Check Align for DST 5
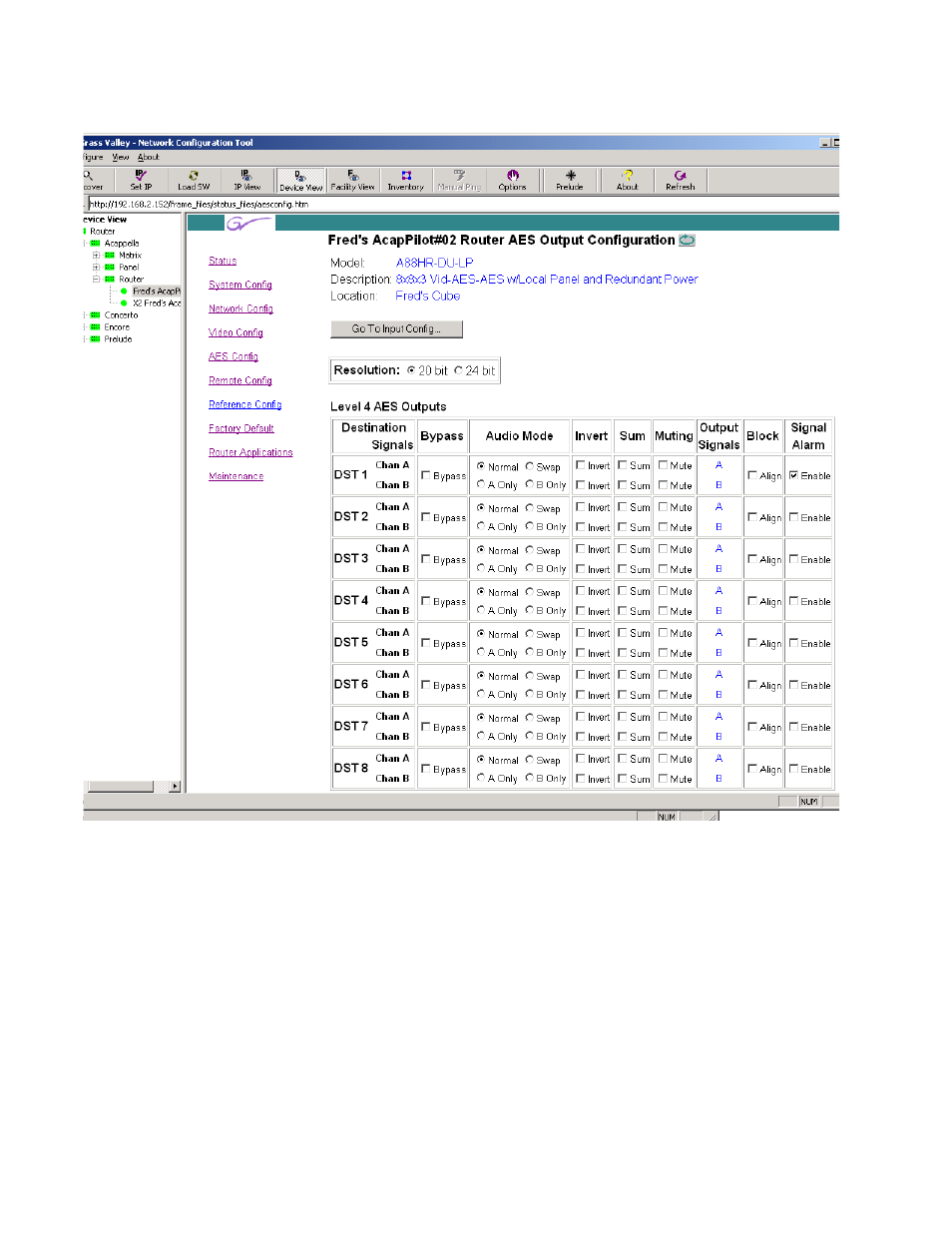Screen dimensions: 952x1233 point(752,643)
